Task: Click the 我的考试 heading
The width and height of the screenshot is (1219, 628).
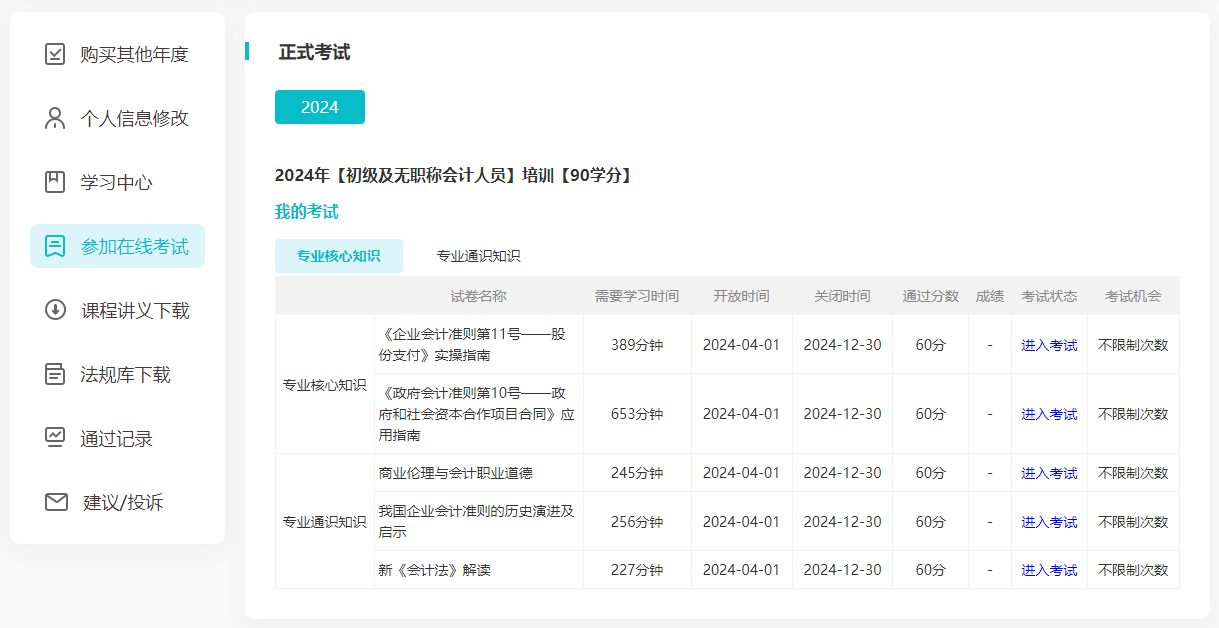Action: [x=307, y=211]
